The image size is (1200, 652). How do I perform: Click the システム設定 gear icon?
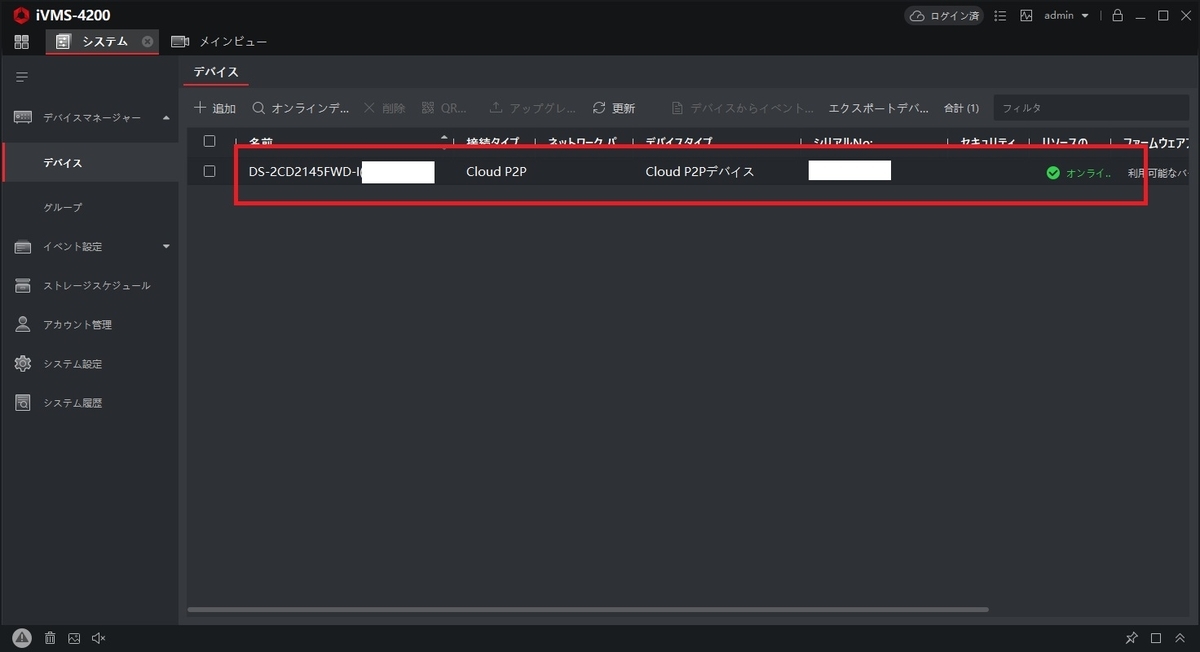(22, 364)
